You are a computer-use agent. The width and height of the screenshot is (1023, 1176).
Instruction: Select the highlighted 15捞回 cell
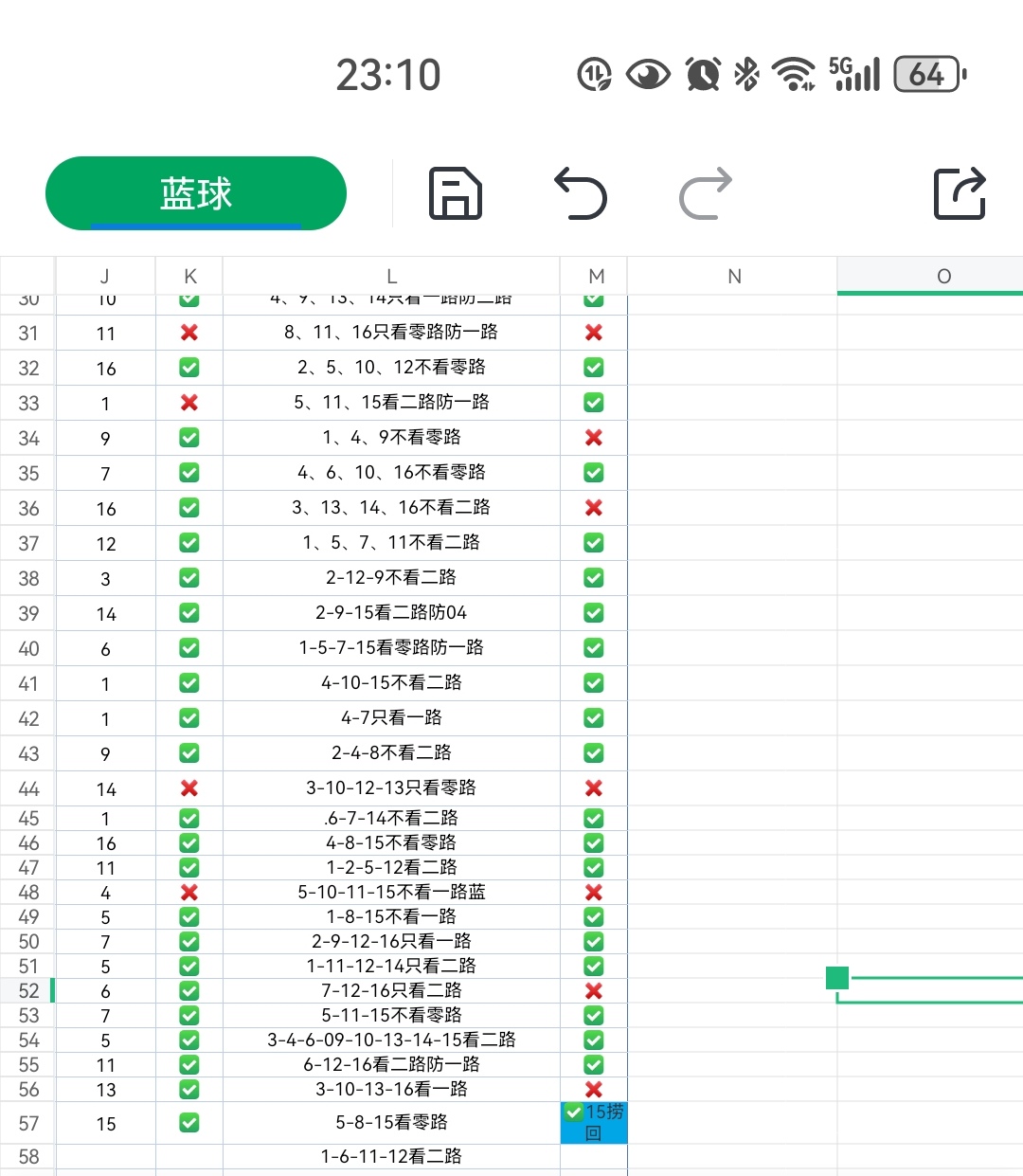(593, 1123)
